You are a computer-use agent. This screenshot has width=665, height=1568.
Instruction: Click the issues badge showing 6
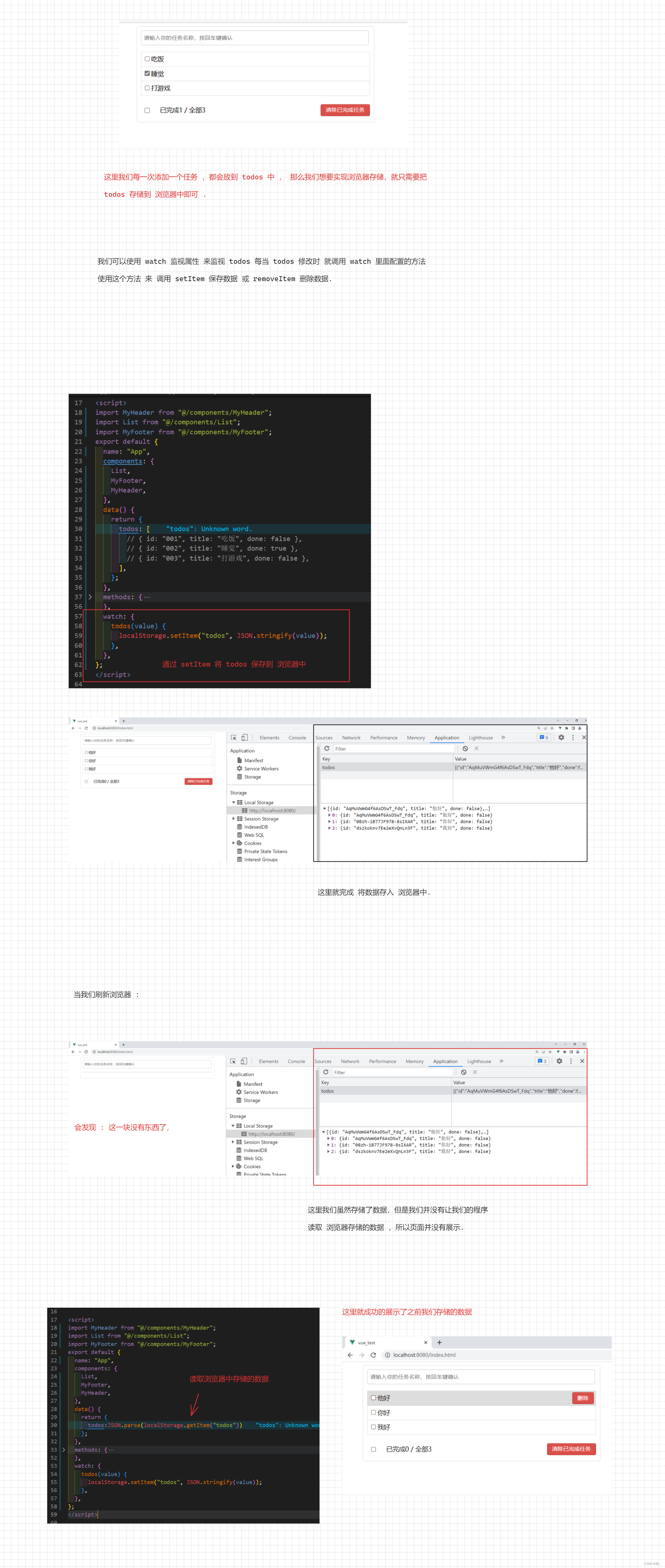[x=543, y=737]
